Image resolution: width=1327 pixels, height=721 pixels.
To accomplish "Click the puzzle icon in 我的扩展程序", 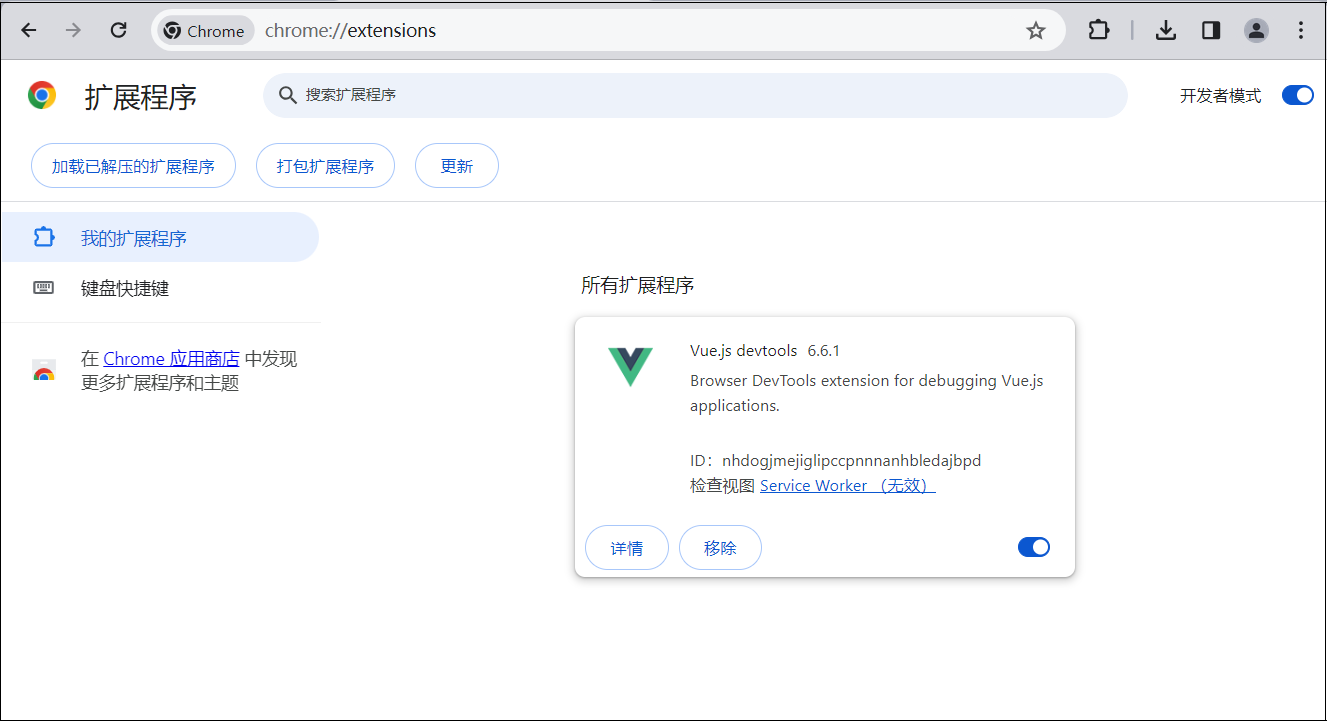I will click(x=43, y=238).
